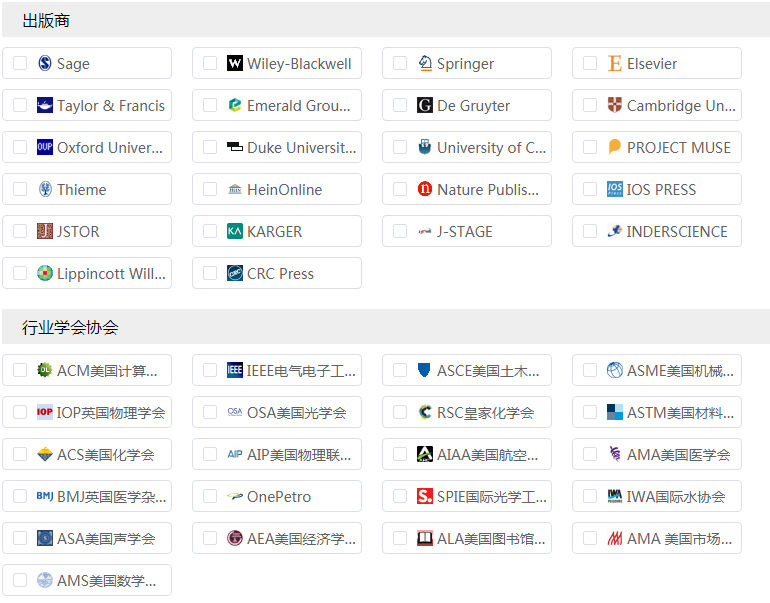770x603 pixels.
Task: Click the Springer horse logo icon
Action: 425,63
